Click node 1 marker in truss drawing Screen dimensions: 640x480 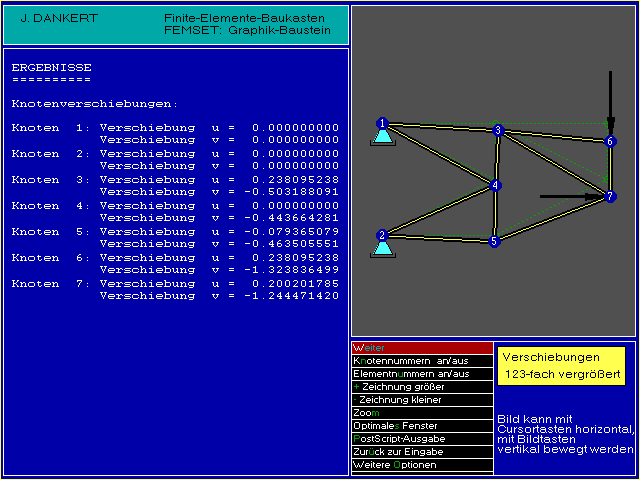click(x=381, y=123)
